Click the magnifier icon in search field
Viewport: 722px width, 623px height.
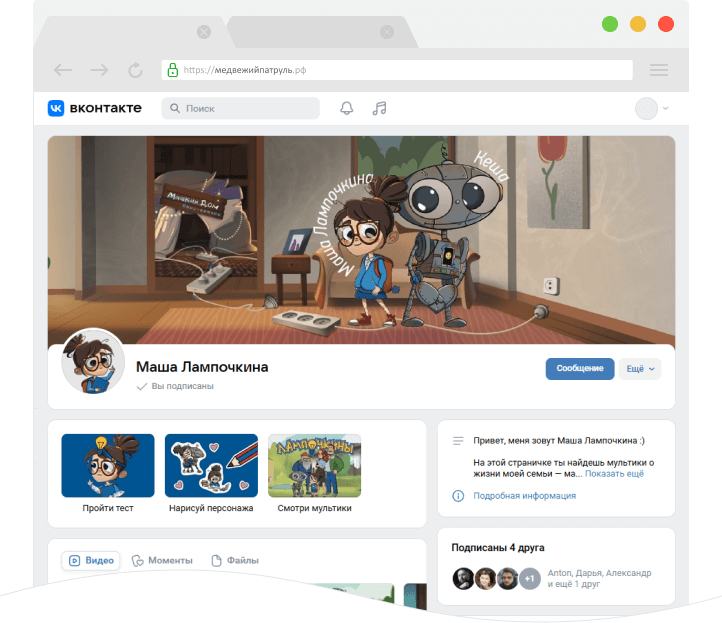point(175,108)
